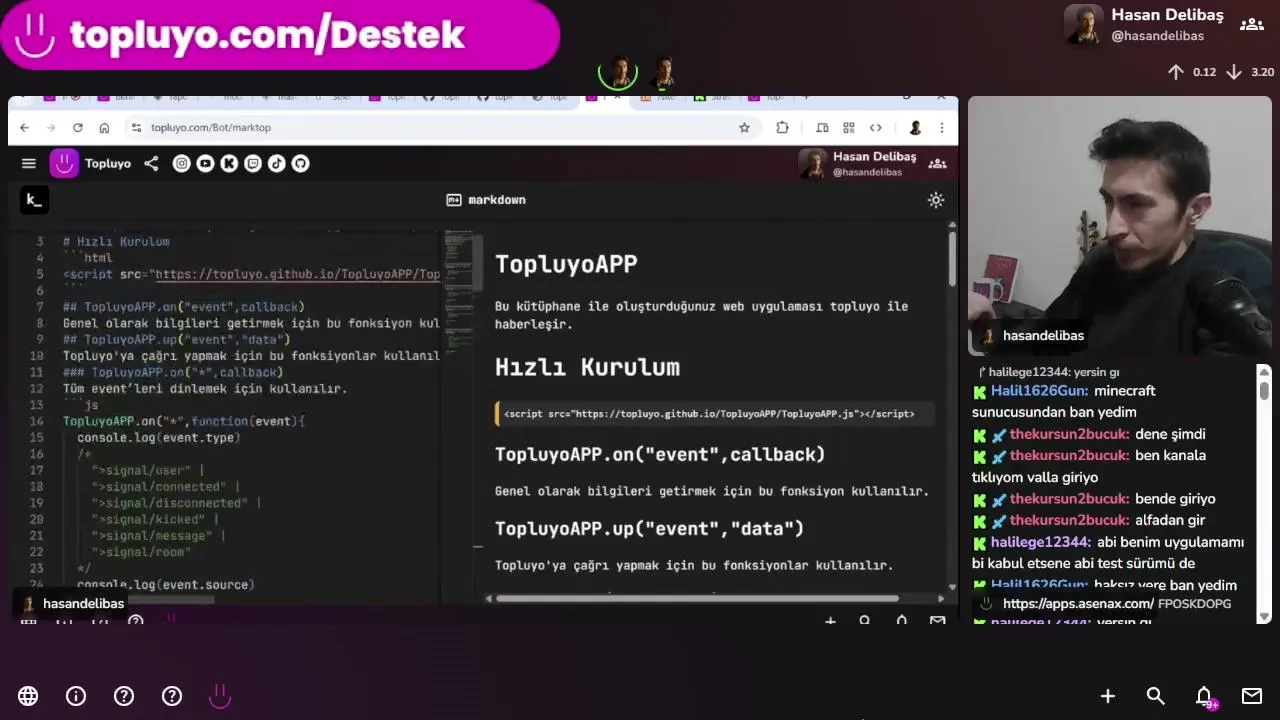Viewport: 1280px width, 720px height.
Task: Open the Twitch social icon
Action: [253, 163]
